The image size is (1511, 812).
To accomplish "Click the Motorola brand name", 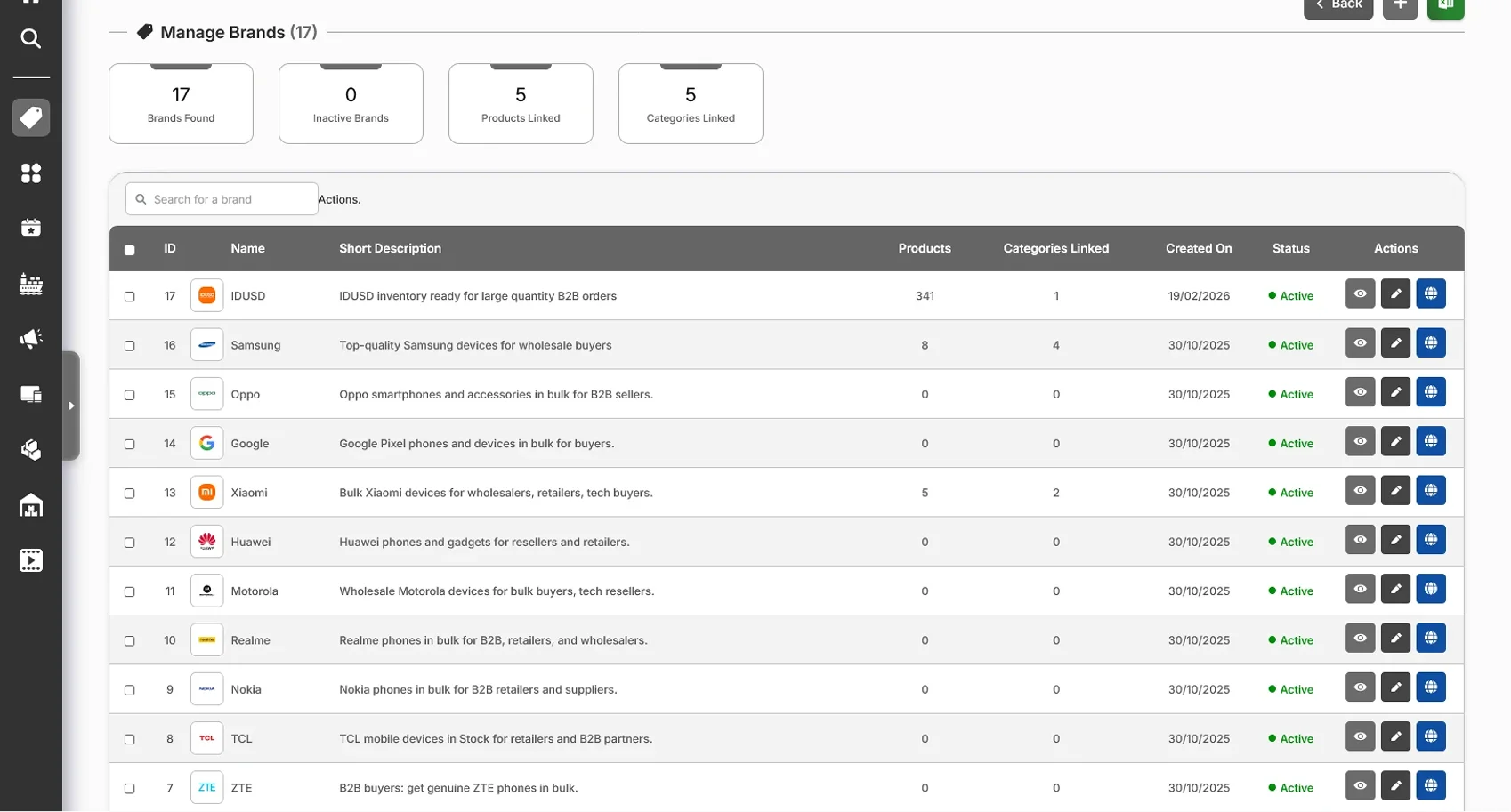I will pyautogui.click(x=255, y=591).
